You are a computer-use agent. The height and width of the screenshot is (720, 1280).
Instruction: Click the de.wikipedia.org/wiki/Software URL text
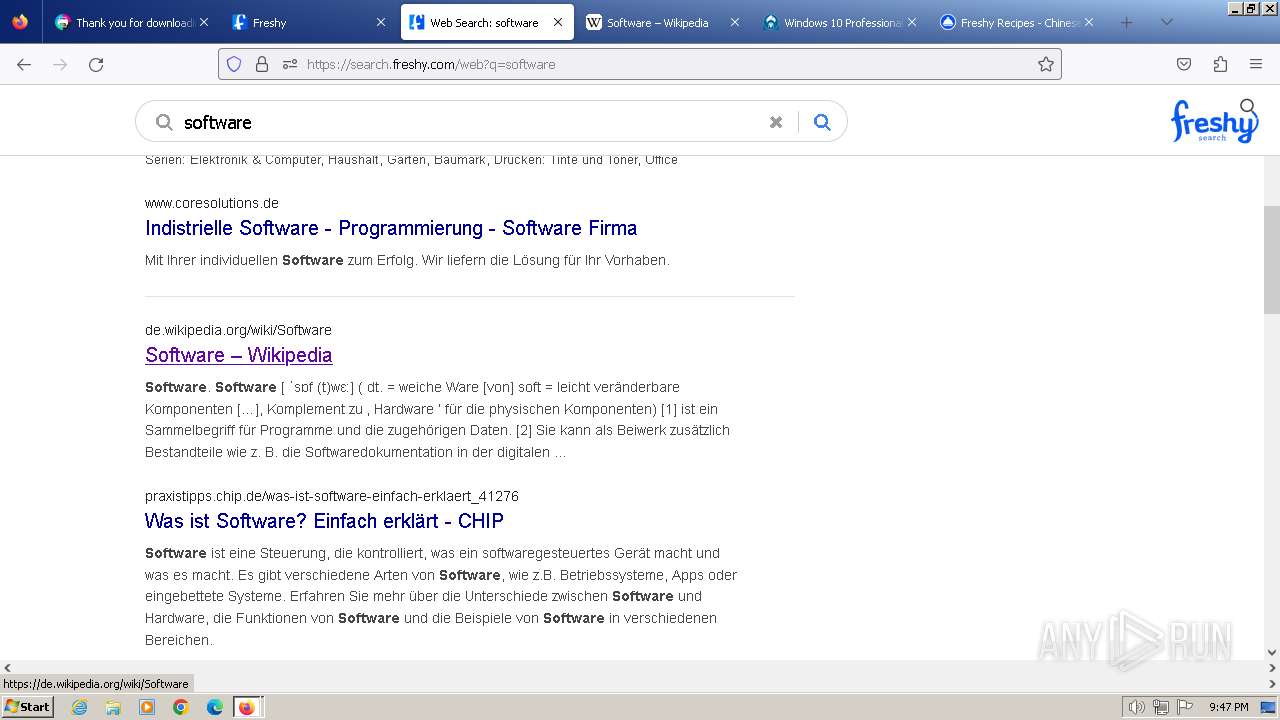(238, 330)
